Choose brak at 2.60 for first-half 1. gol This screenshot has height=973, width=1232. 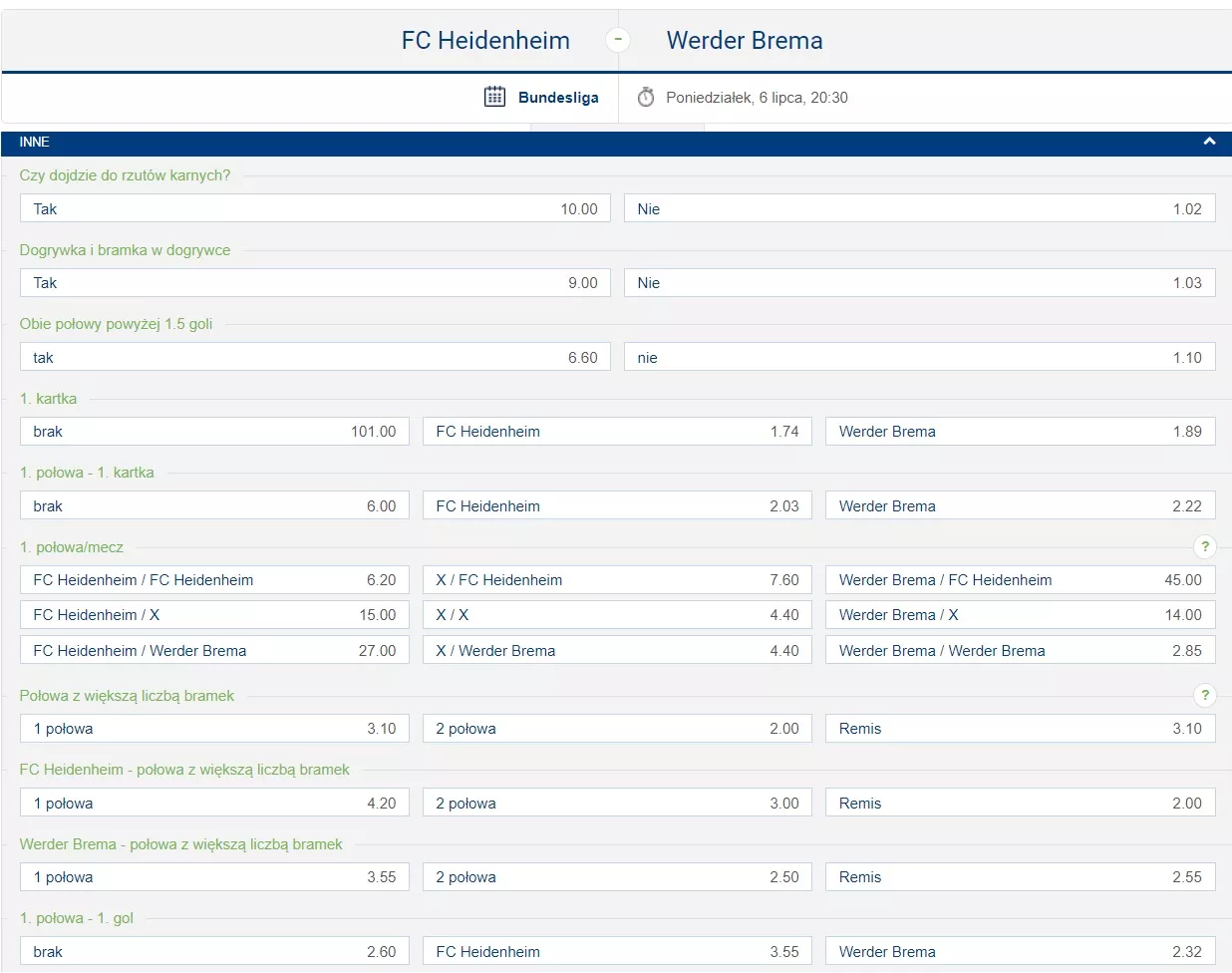tap(214, 951)
